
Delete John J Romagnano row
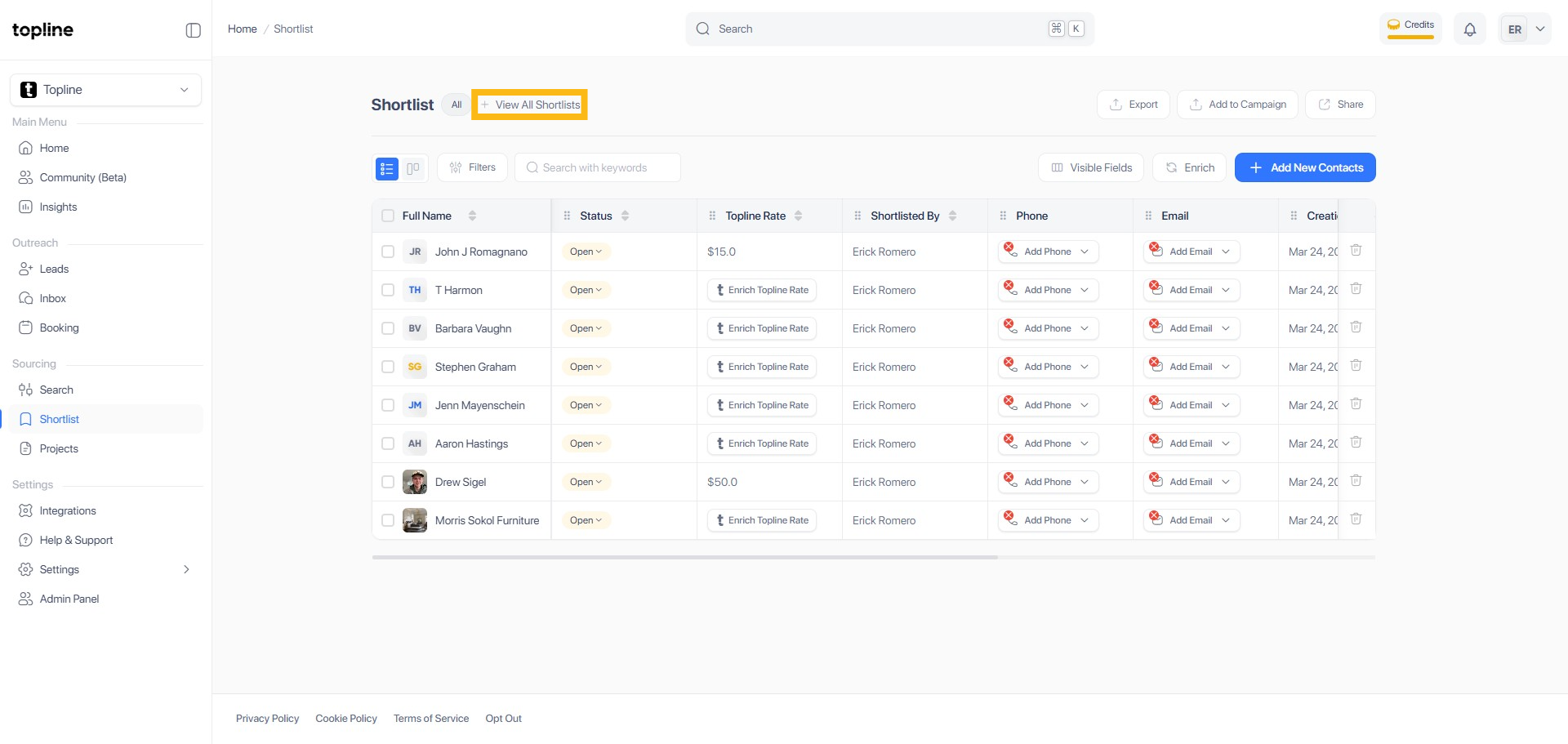coord(1356,250)
